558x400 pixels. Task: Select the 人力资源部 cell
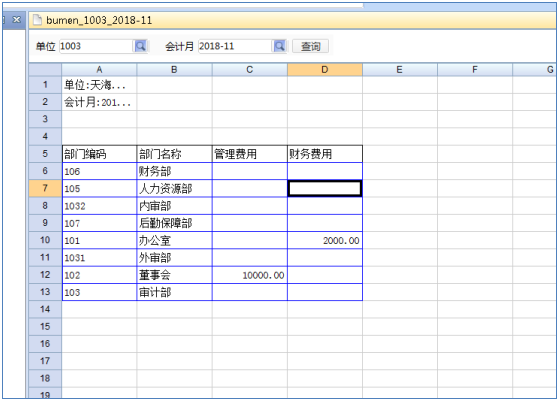point(174,188)
